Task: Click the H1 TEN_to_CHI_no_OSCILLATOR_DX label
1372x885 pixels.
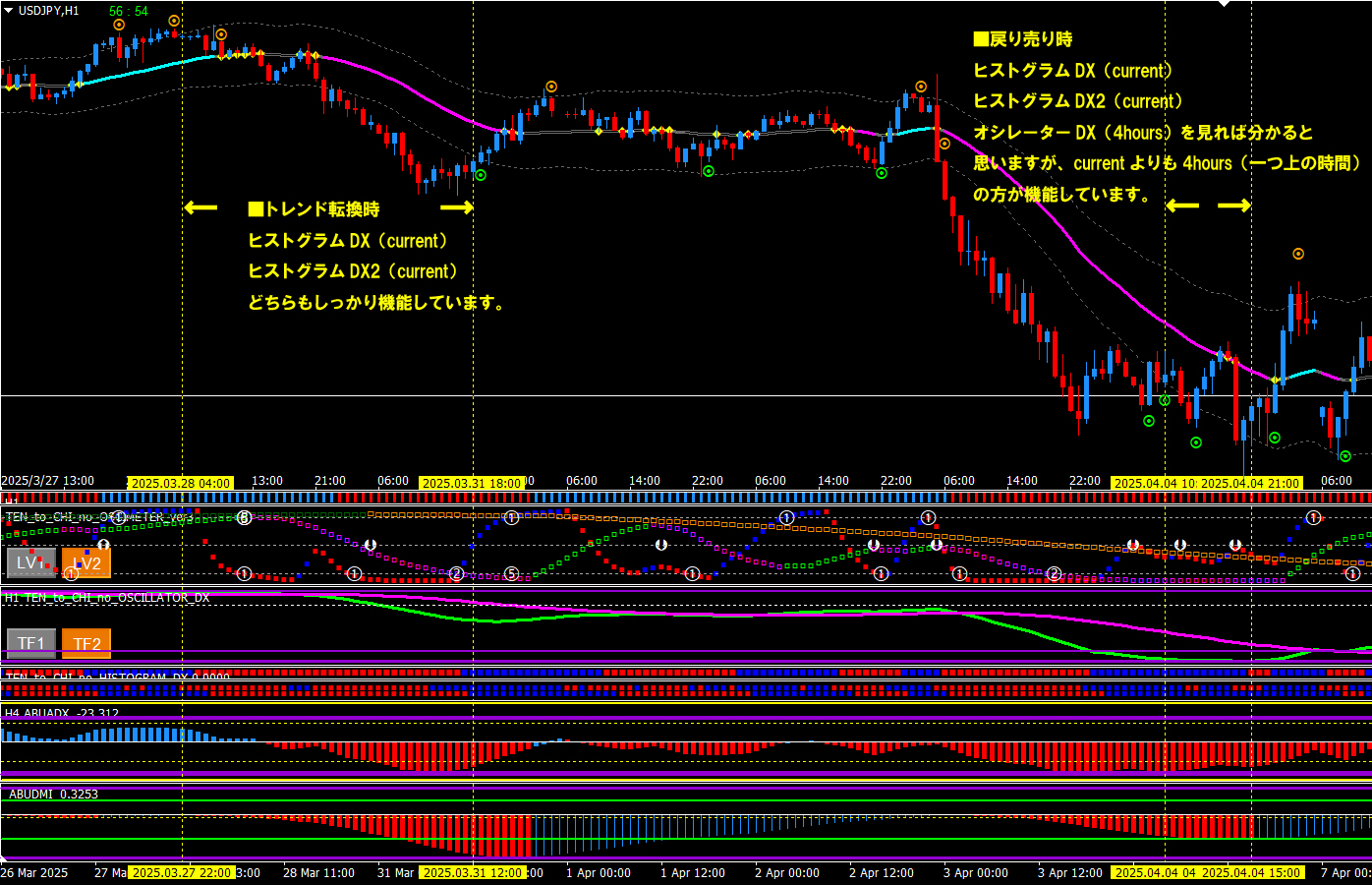Action: [107, 598]
